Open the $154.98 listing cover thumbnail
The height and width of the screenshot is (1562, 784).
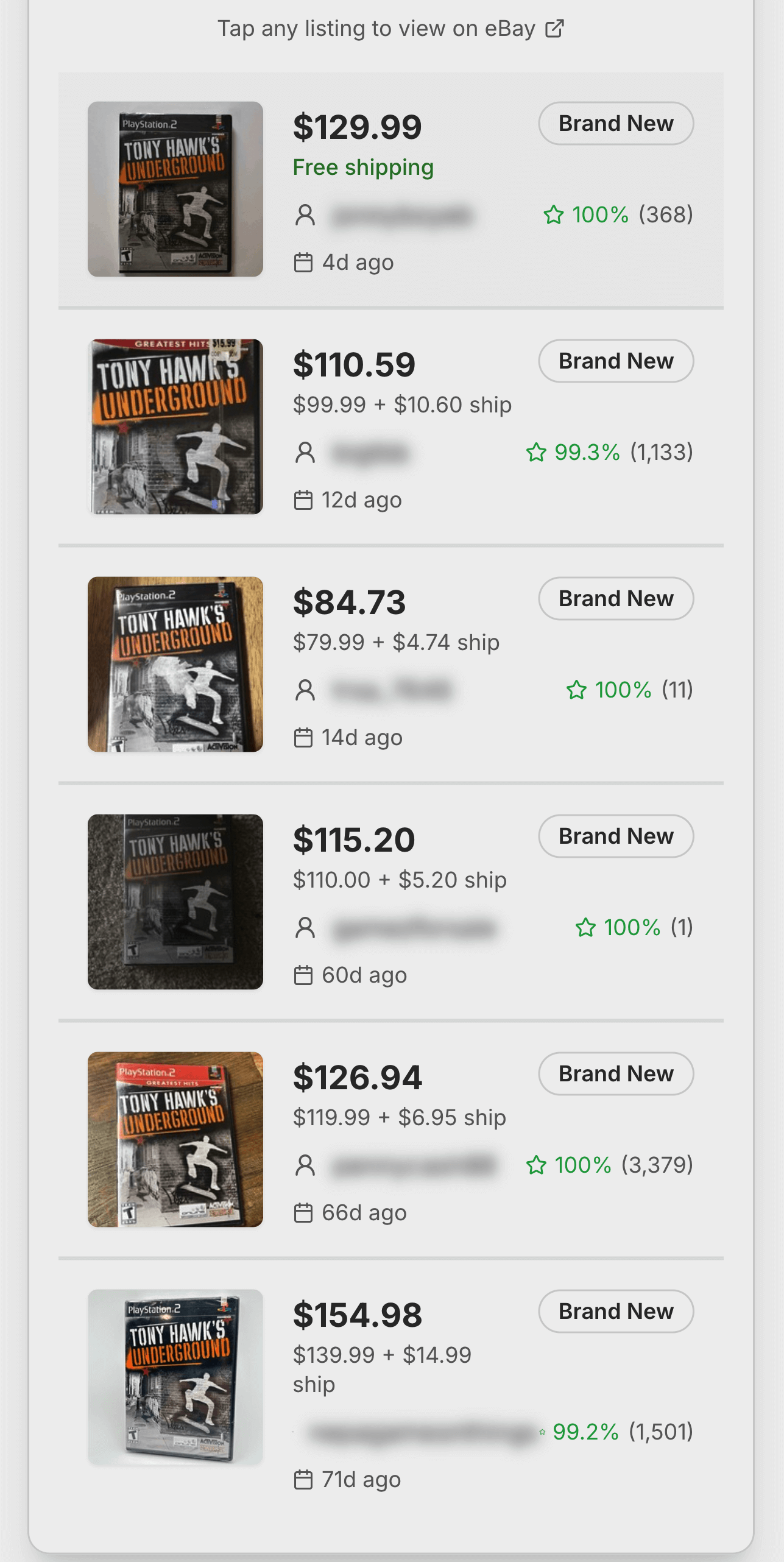[175, 1377]
